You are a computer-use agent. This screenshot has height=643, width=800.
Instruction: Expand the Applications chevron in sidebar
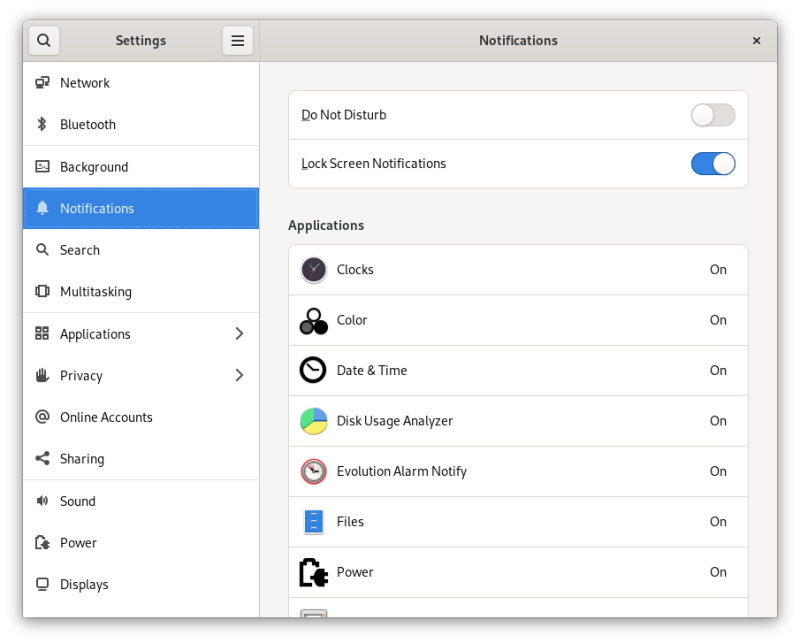tap(239, 334)
